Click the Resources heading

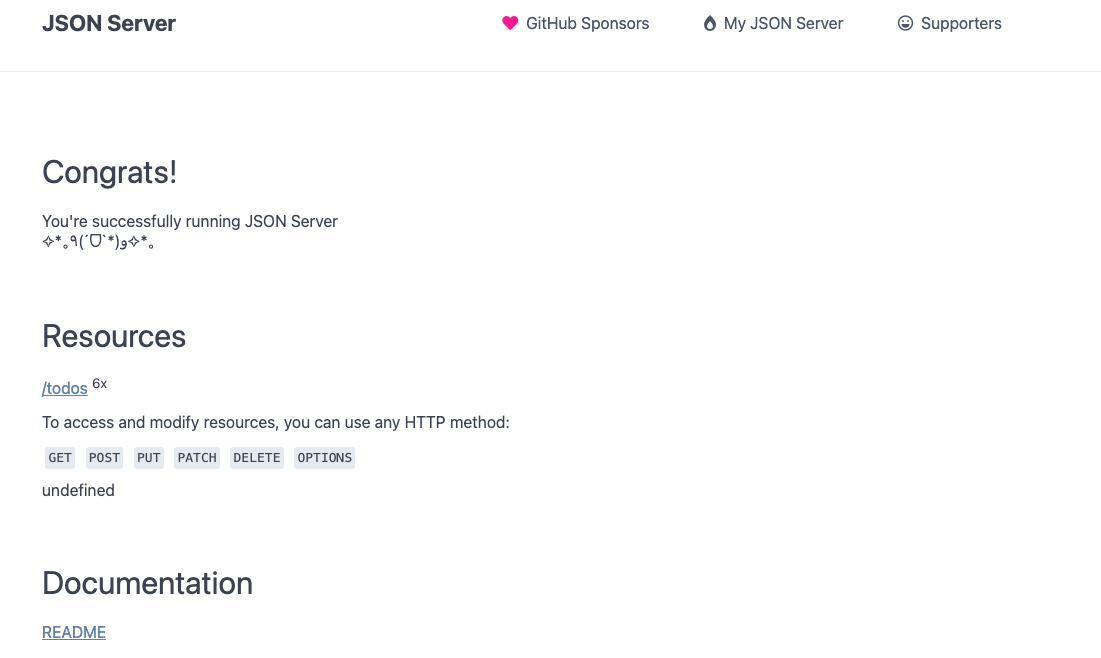tap(114, 336)
